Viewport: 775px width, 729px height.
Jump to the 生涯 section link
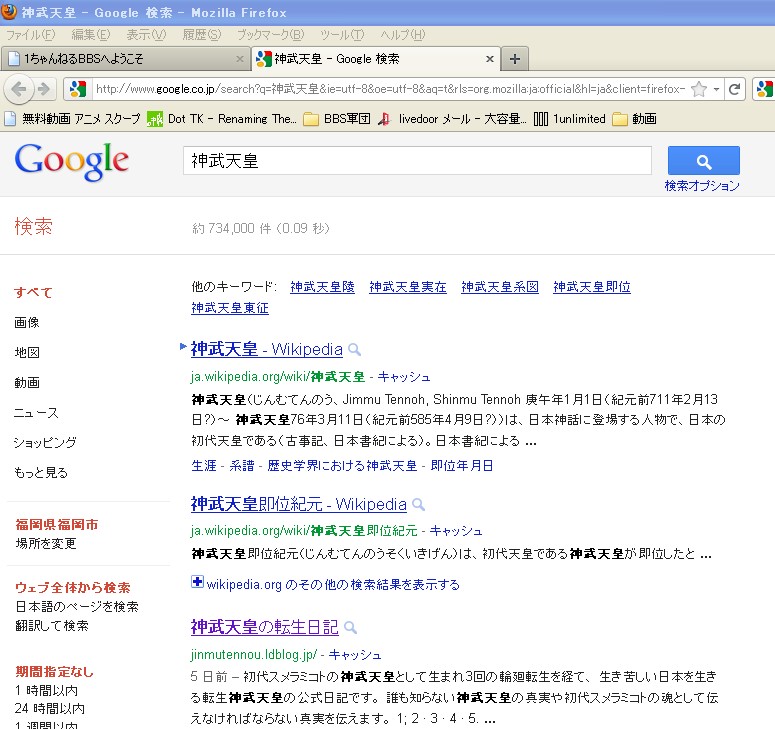pyautogui.click(x=204, y=466)
